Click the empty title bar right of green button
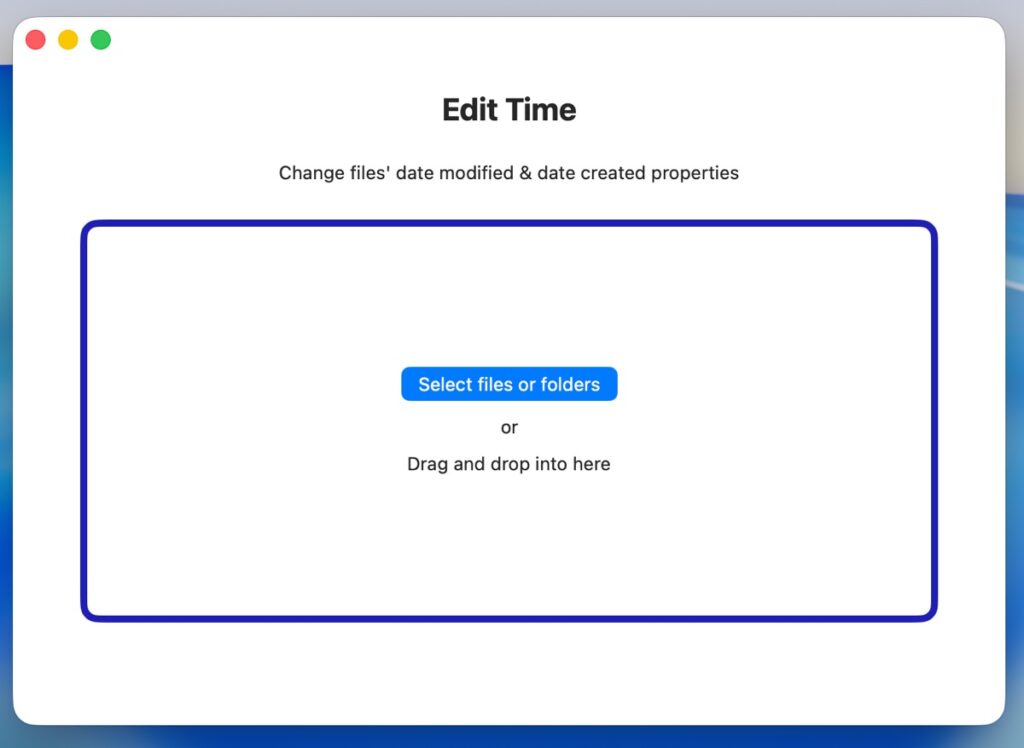Screen dimensions: 1024x748 click(500, 40)
